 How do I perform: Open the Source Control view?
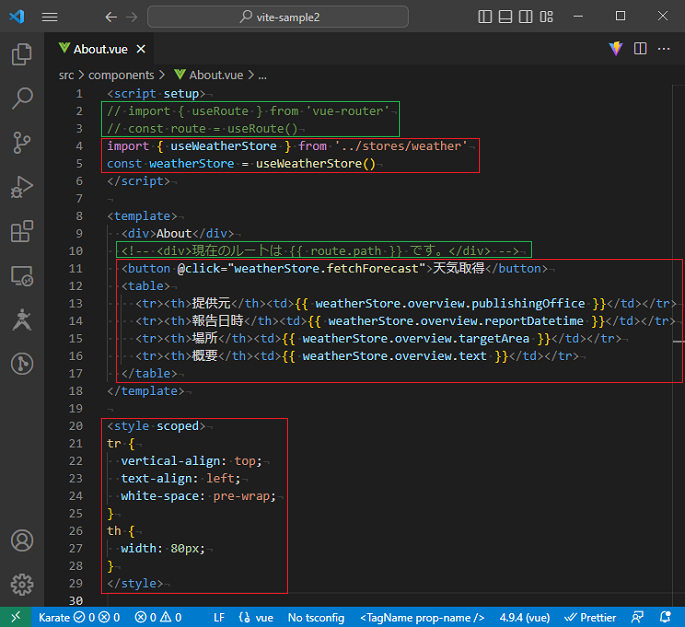[22, 143]
